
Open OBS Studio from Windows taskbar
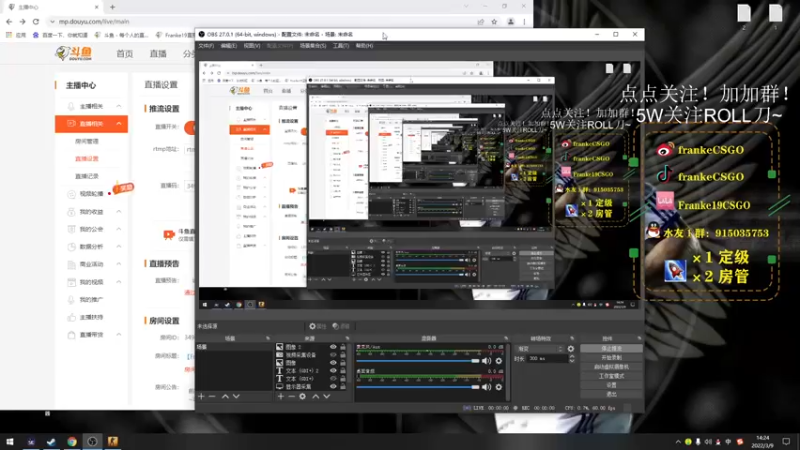point(92,441)
